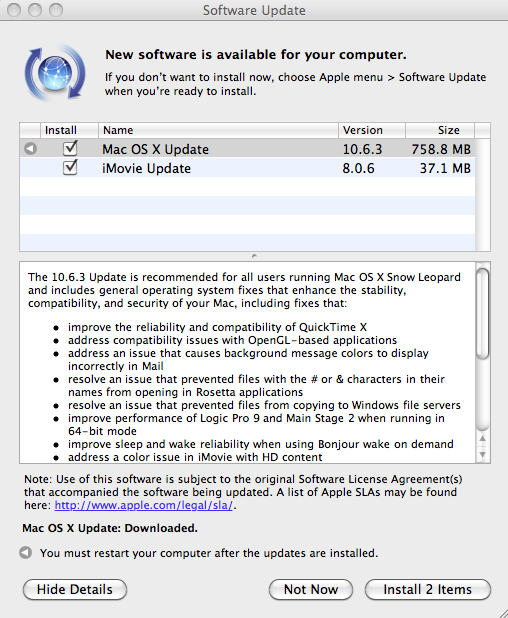Click the Software Update window title
The height and width of the screenshot is (618, 508).
click(x=254, y=10)
